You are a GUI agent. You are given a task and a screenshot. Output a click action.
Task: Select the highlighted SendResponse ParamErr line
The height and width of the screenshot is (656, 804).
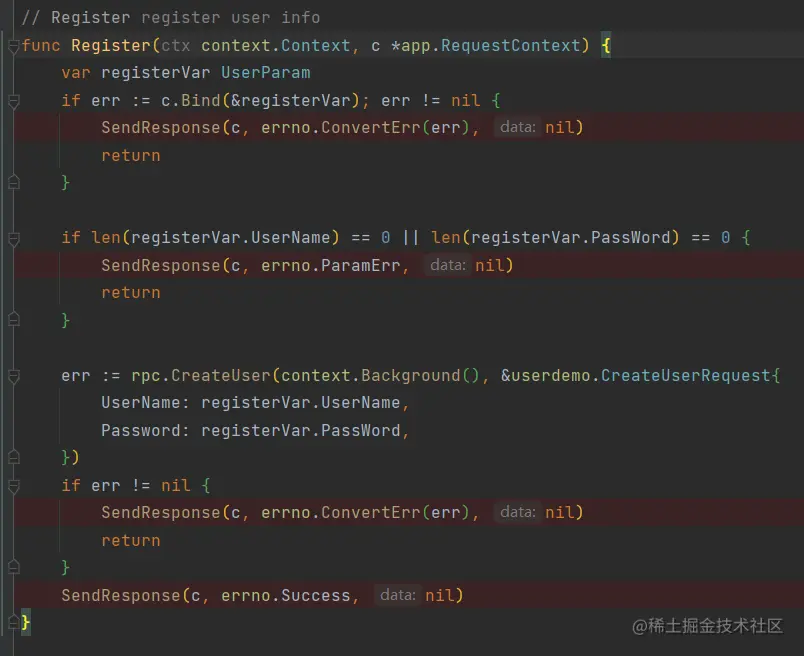(231, 265)
